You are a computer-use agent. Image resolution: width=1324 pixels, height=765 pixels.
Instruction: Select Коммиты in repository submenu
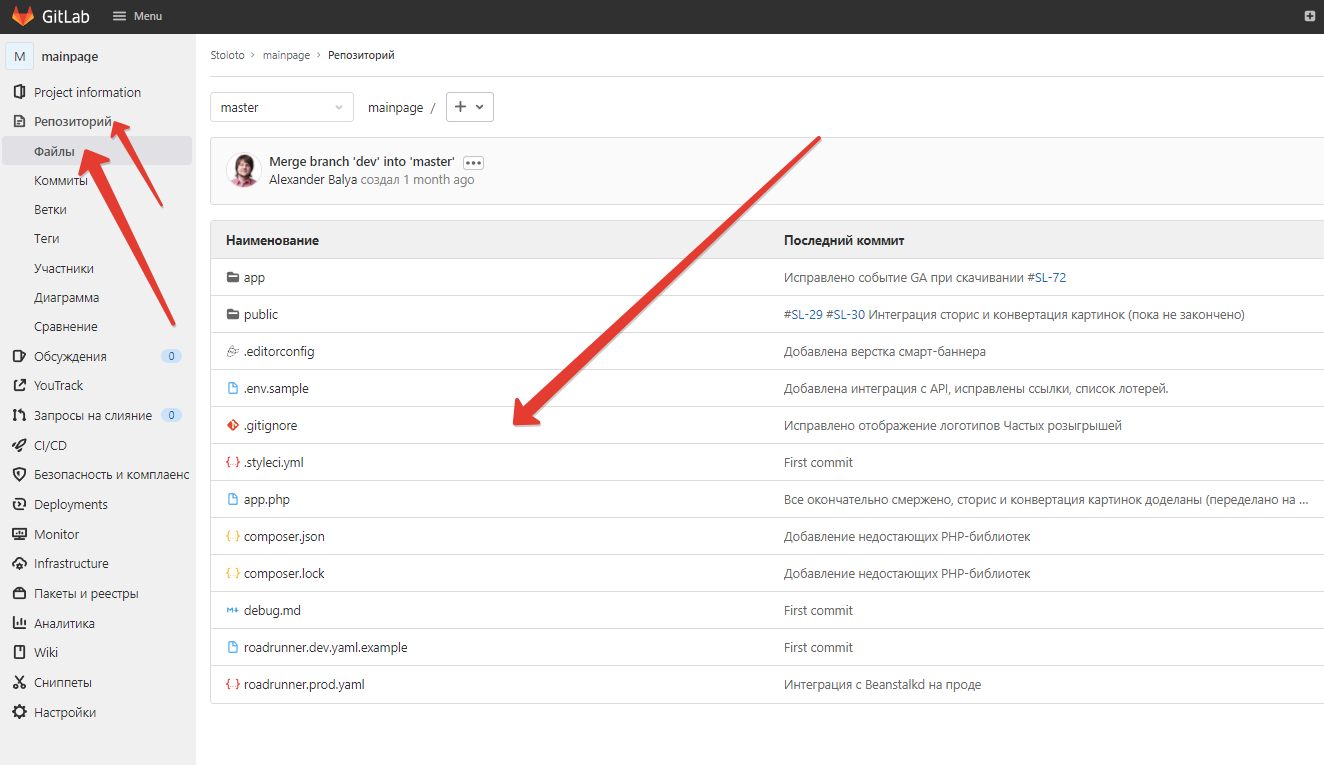[x=61, y=181]
